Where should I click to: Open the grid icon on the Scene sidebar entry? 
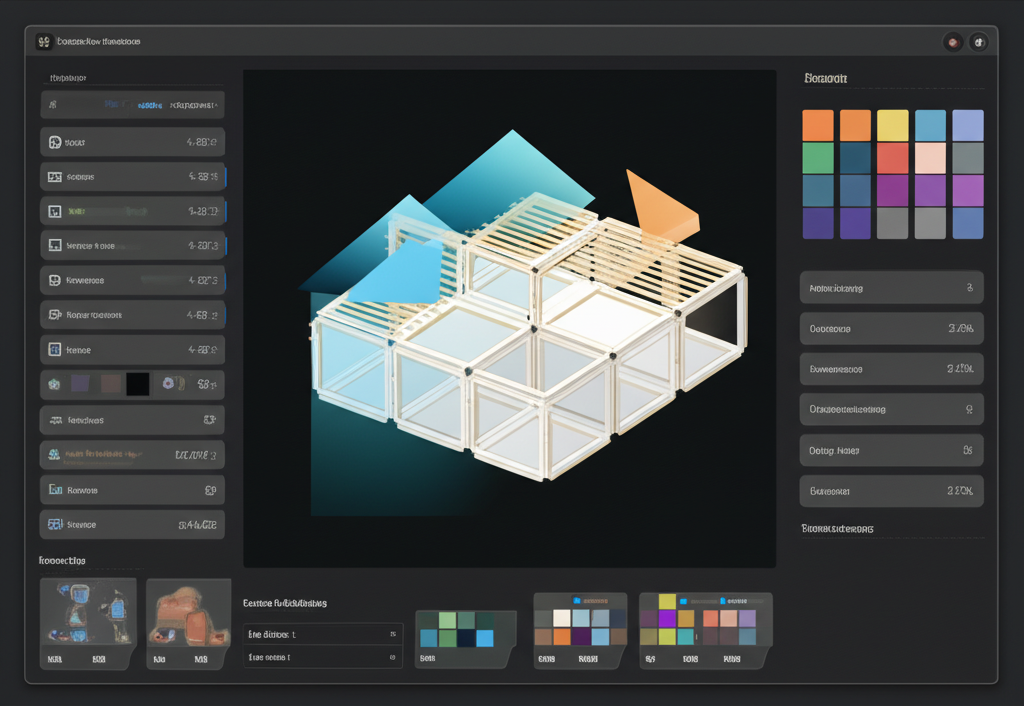coord(55,524)
